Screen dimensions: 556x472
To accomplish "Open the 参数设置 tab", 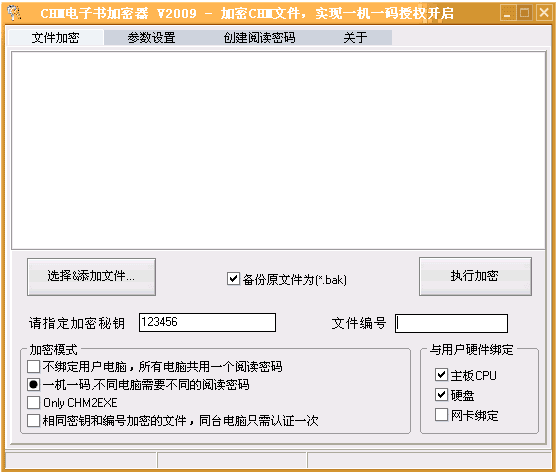I will [x=151, y=38].
